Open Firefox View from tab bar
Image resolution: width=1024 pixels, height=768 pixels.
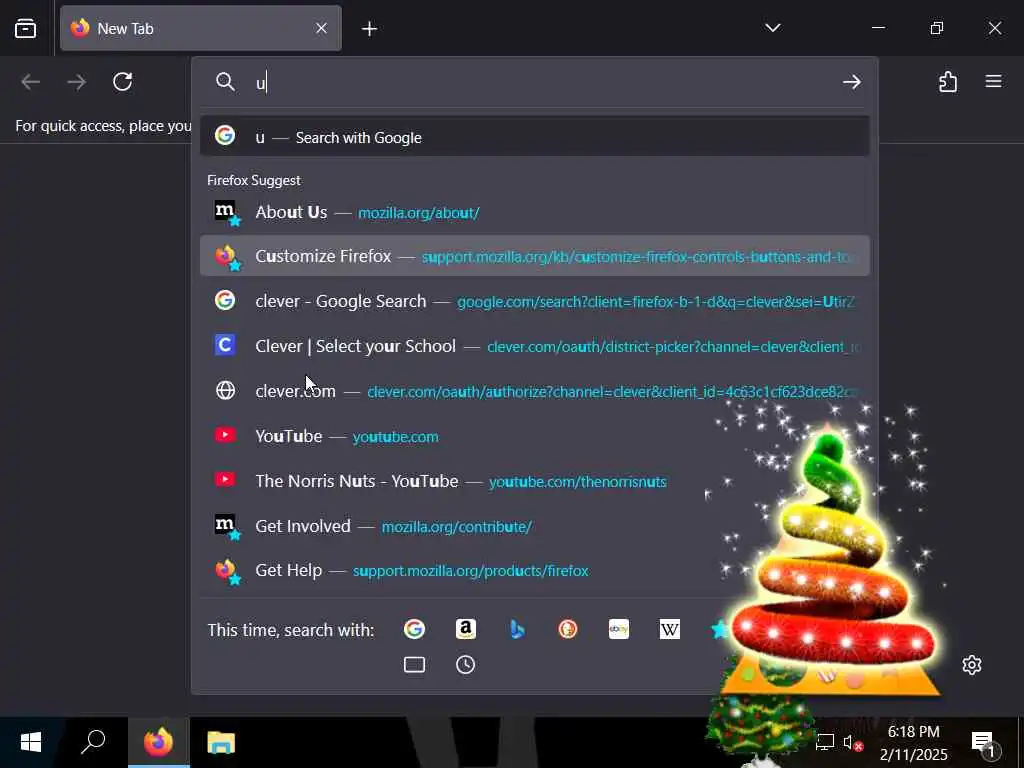(x=25, y=29)
